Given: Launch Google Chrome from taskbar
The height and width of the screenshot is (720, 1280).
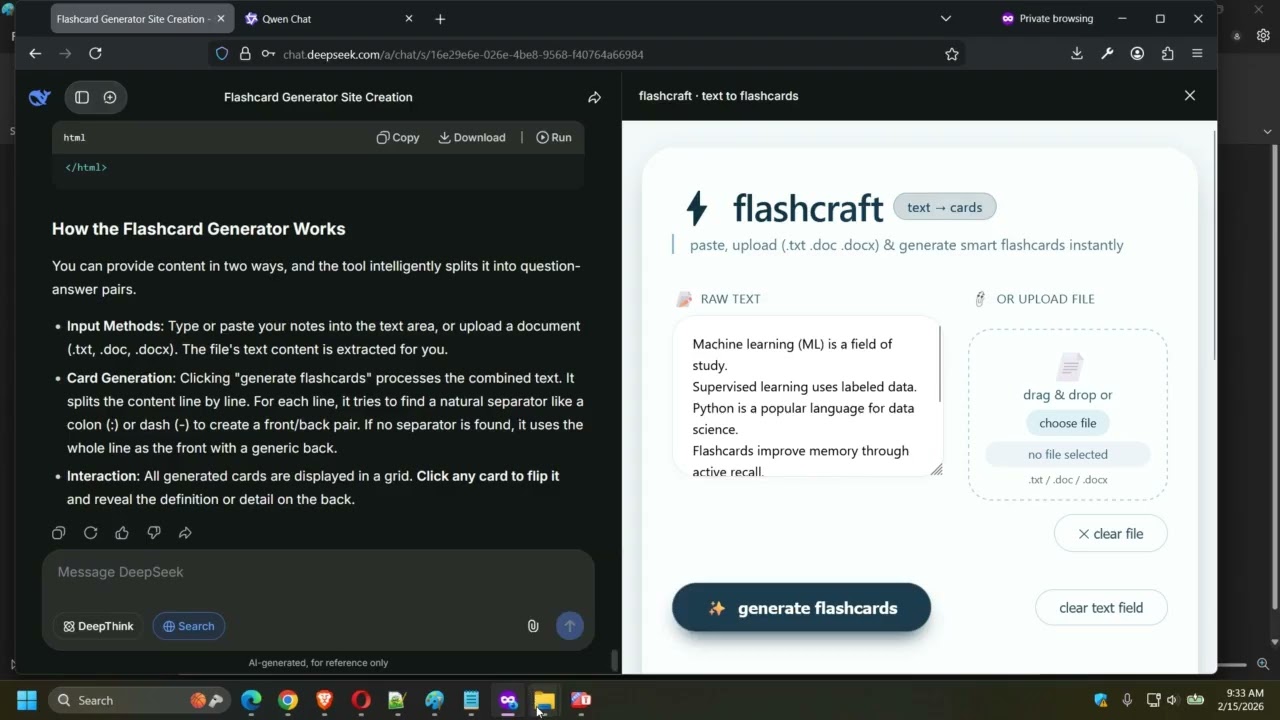Looking at the screenshot, I should coord(288,700).
